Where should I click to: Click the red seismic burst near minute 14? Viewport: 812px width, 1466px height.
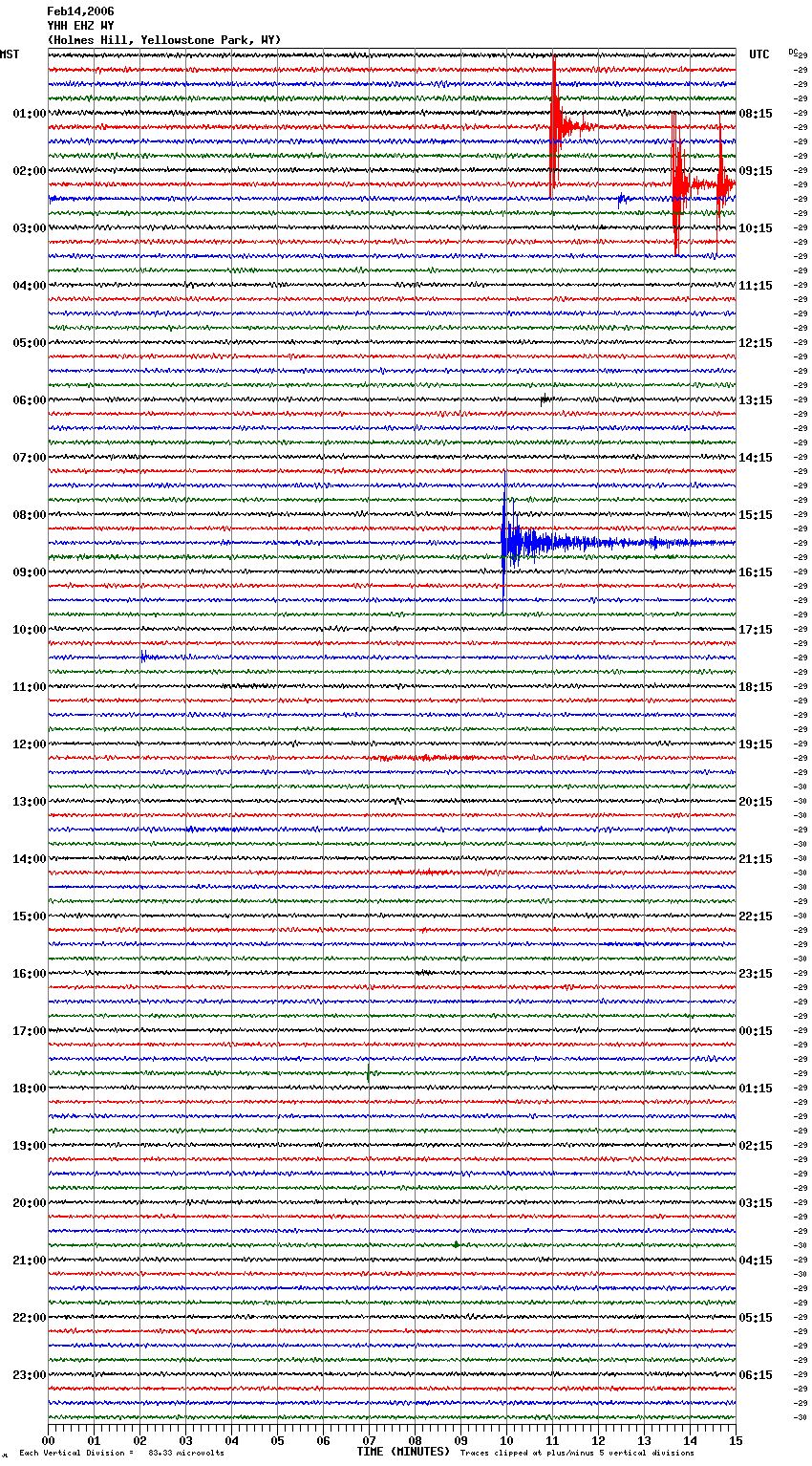click(x=678, y=183)
